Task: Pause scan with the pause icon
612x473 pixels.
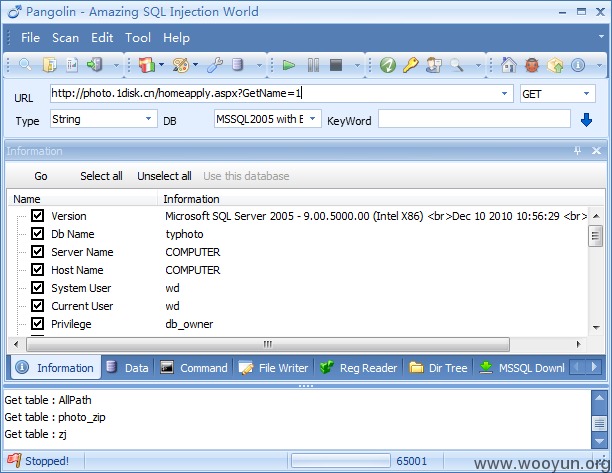Action: pyautogui.click(x=313, y=65)
